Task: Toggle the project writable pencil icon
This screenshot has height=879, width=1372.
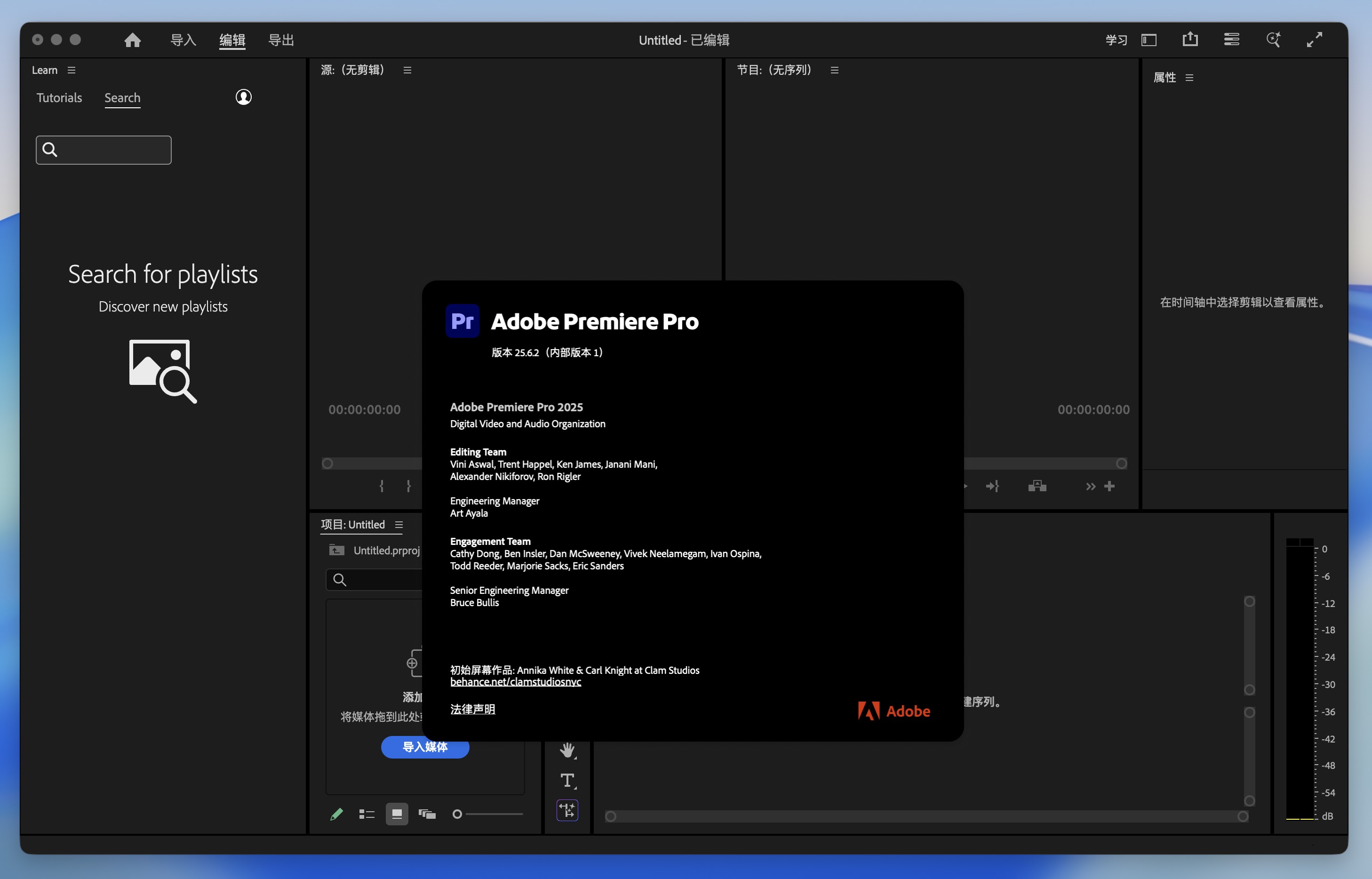Action: [x=337, y=814]
